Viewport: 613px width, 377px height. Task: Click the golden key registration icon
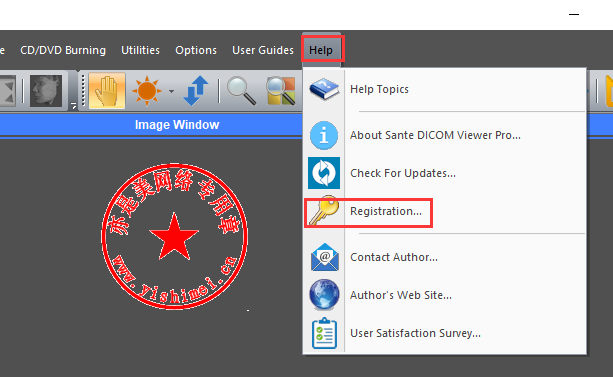pos(324,210)
